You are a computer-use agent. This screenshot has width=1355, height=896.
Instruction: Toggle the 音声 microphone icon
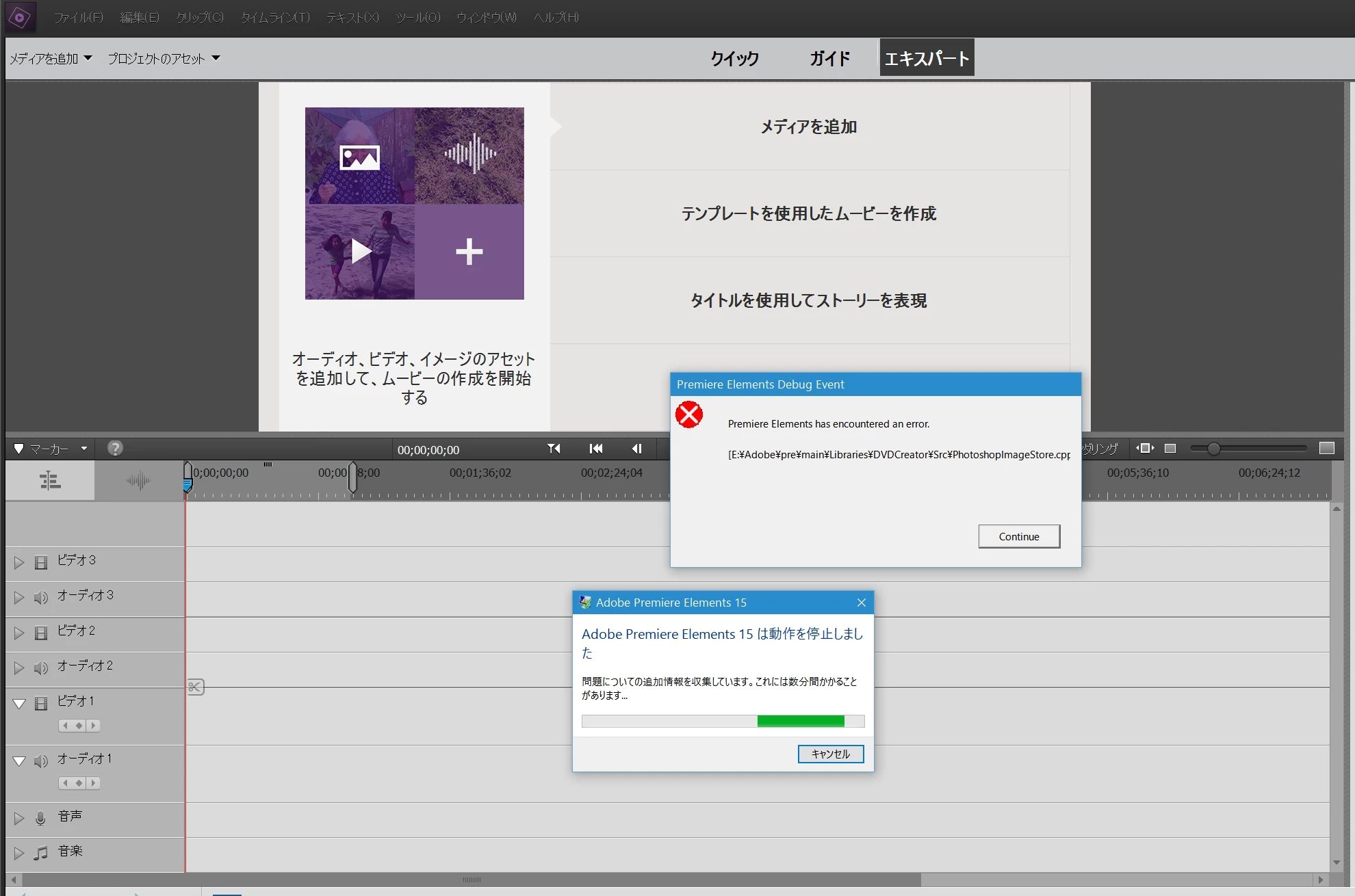click(40, 818)
